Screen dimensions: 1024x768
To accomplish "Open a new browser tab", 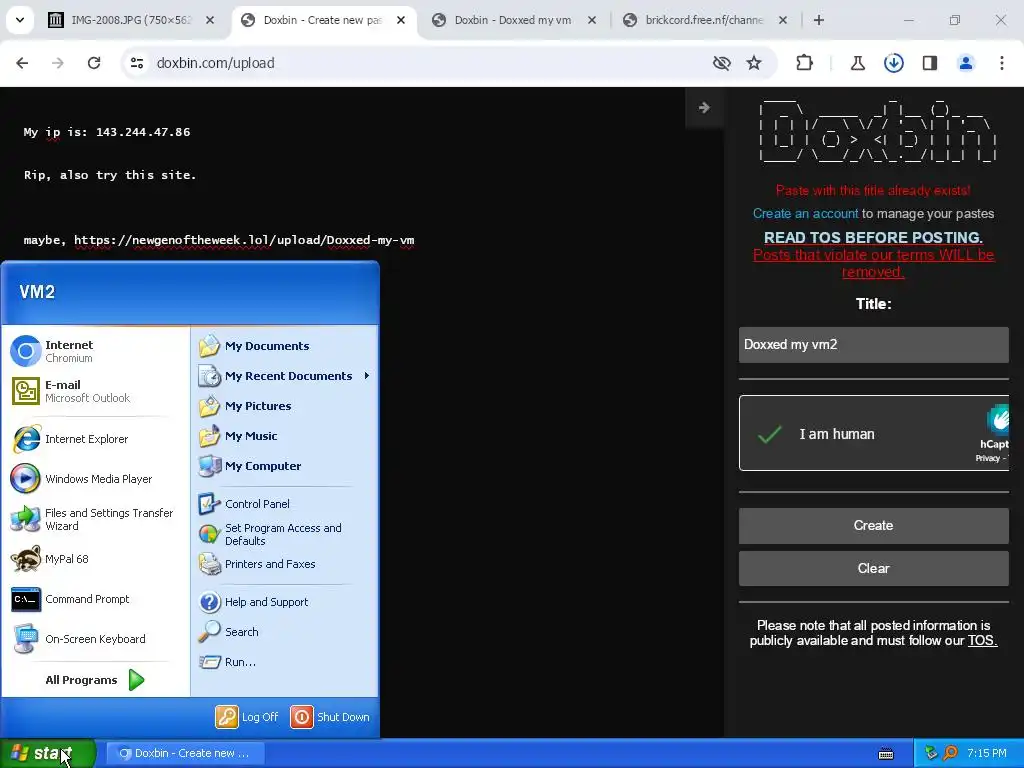I will click(x=818, y=20).
